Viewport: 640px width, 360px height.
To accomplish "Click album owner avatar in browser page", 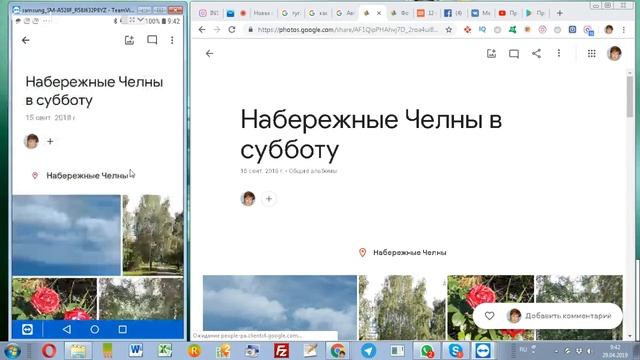I will tap(248, 199).
